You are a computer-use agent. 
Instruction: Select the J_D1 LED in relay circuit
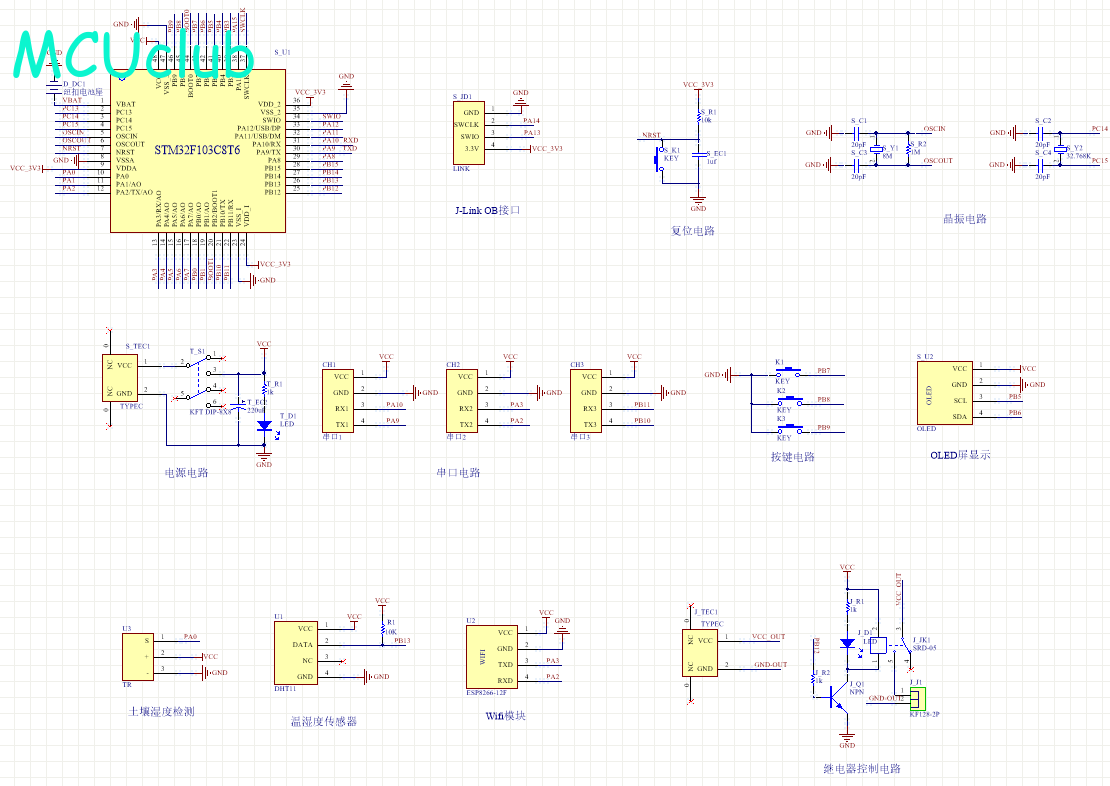pos(847,644)
